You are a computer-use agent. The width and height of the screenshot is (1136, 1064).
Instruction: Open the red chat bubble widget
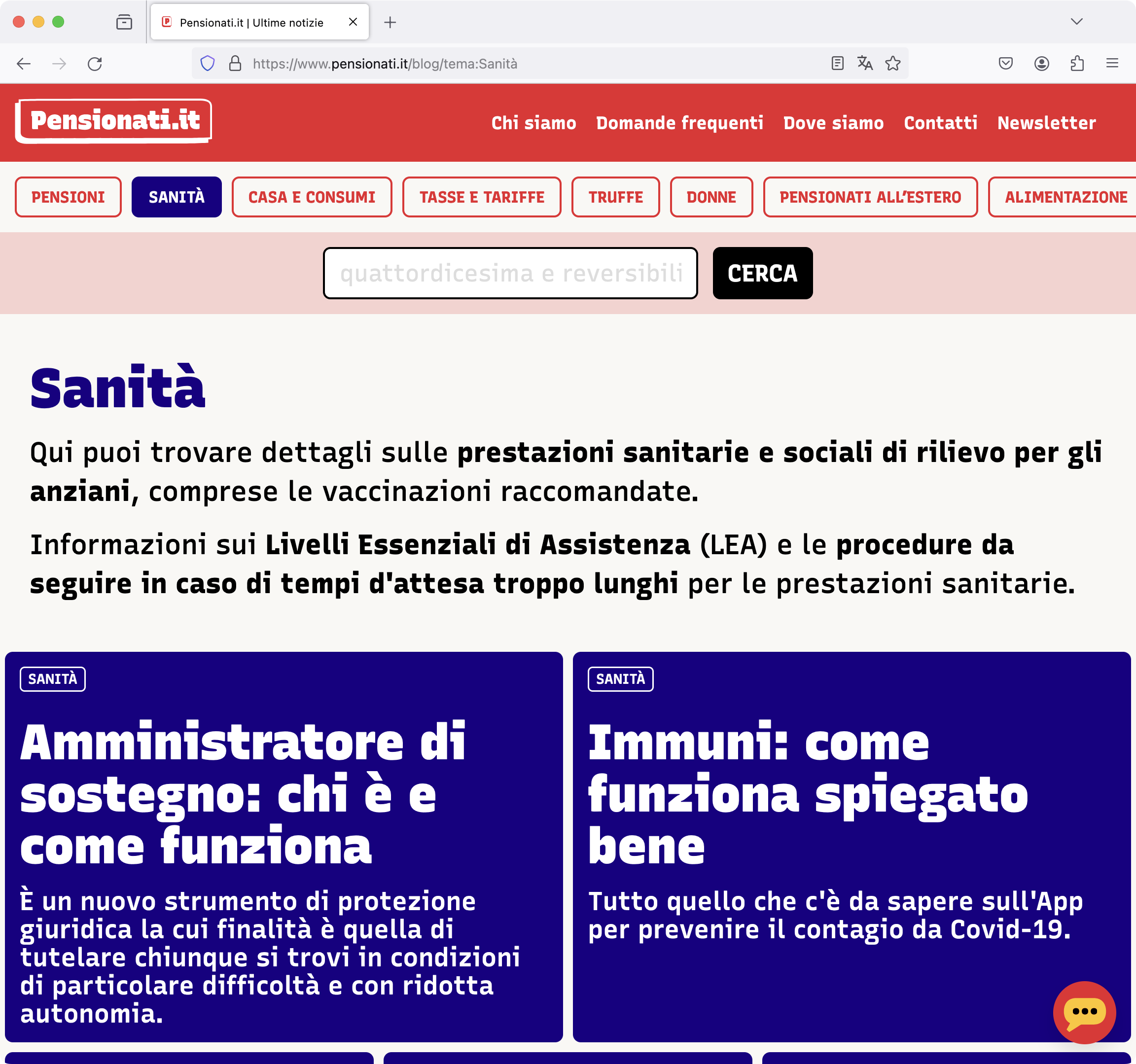(x=1084, y=1012)
